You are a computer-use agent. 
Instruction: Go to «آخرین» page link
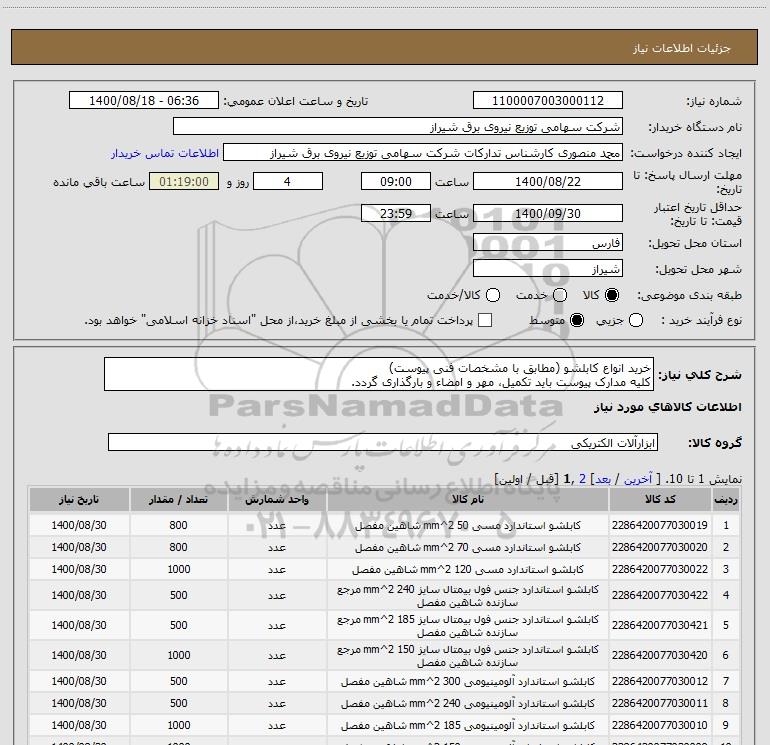(638, 479)
